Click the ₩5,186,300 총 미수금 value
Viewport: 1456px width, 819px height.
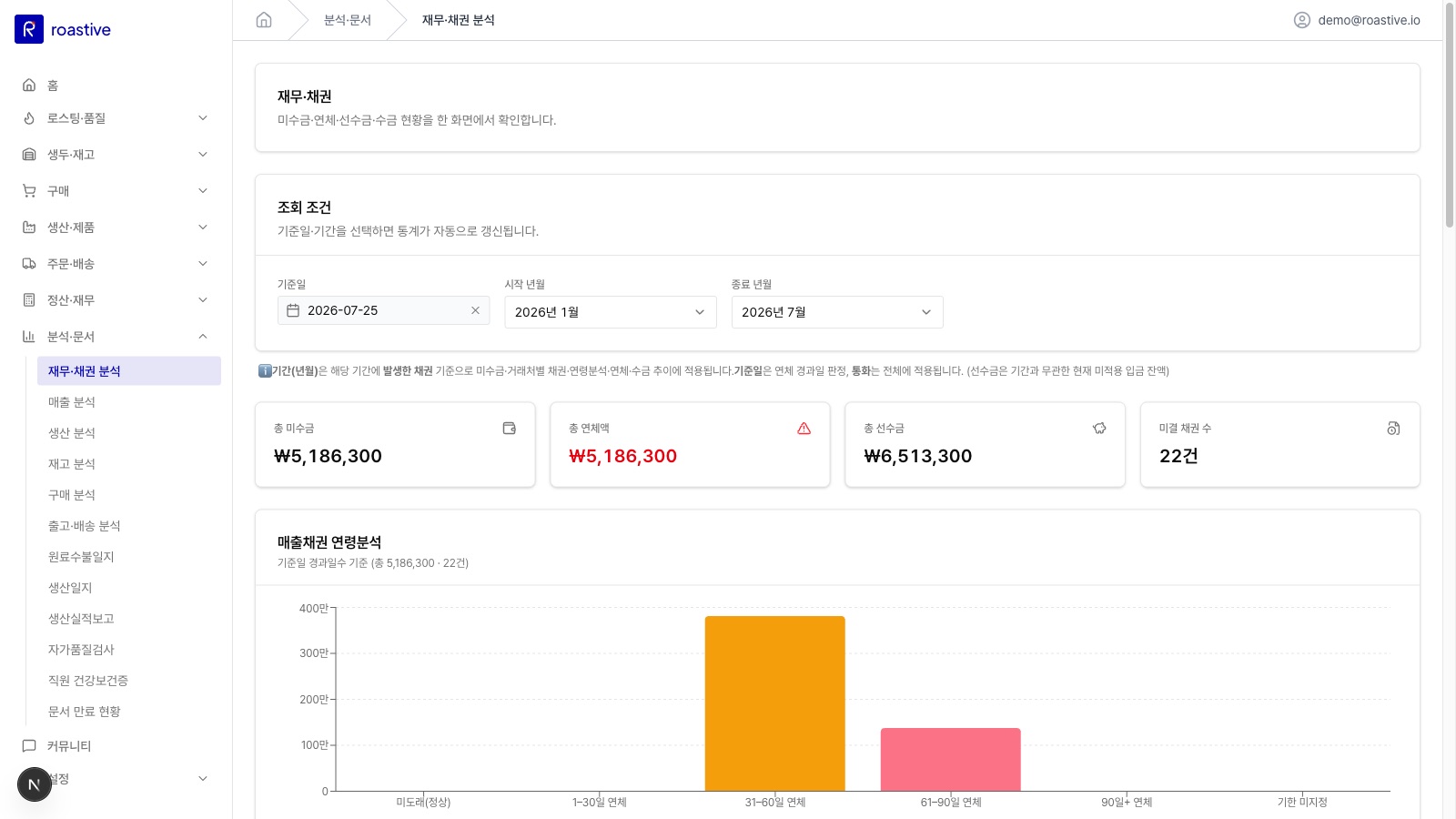click(x=328, y=456)
